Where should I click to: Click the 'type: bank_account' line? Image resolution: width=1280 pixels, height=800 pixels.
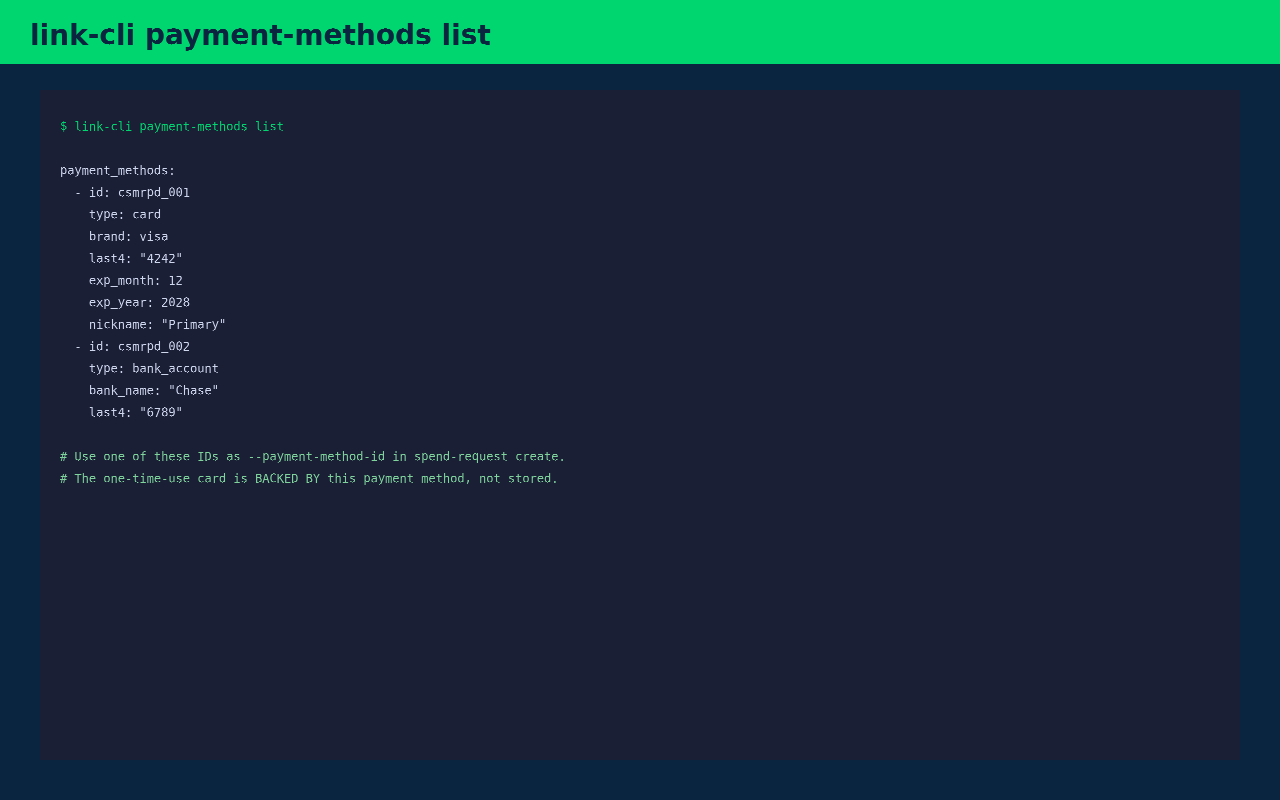(x=154, y=368)
